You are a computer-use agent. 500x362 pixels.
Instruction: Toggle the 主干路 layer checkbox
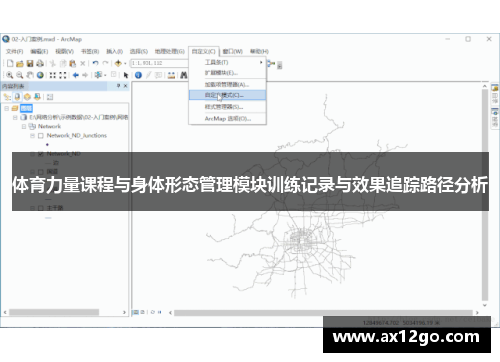coord(41,208)
